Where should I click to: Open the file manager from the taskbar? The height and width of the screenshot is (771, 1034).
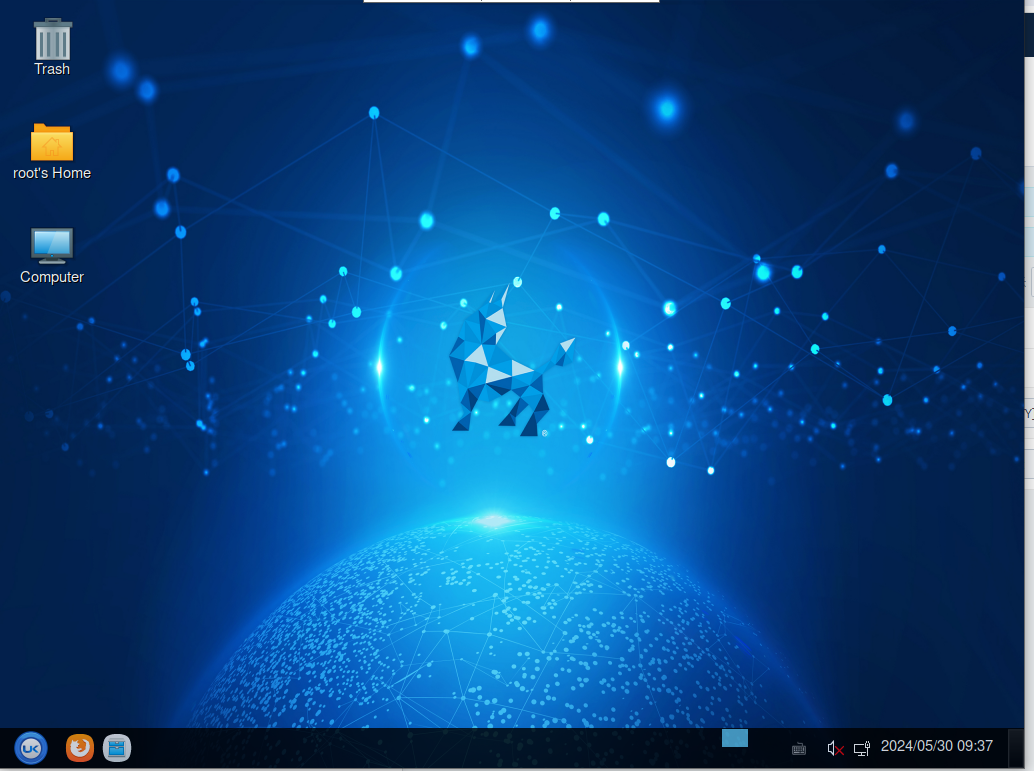(117, 748)
